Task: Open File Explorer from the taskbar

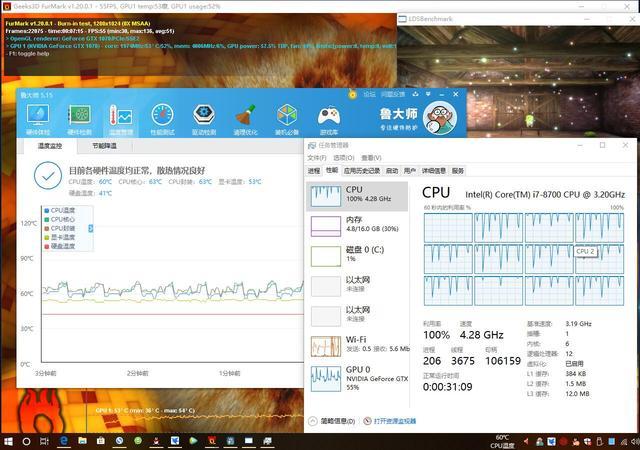Action: [82, 441]
